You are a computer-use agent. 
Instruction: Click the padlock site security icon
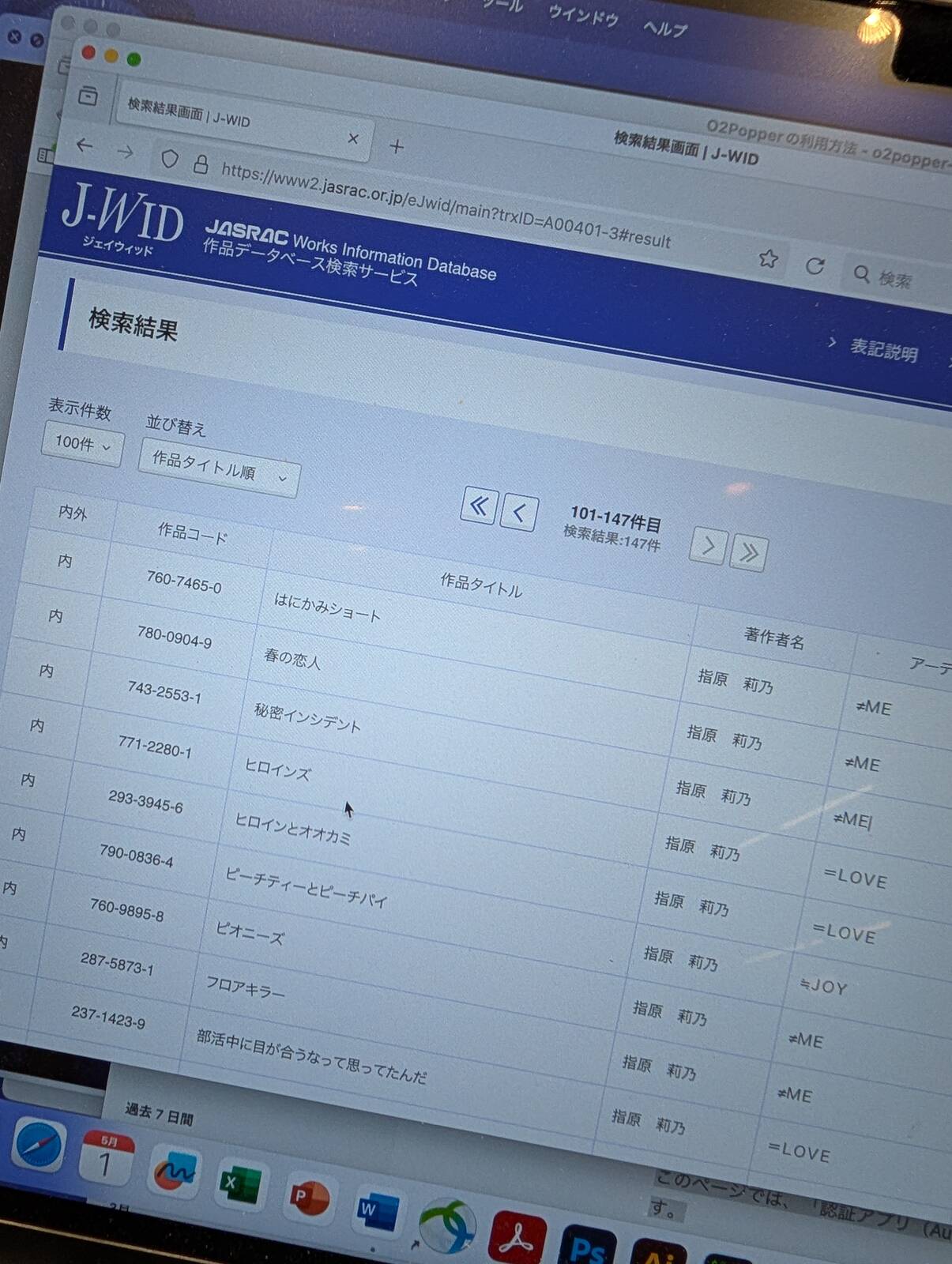click(x=201, y=164)
